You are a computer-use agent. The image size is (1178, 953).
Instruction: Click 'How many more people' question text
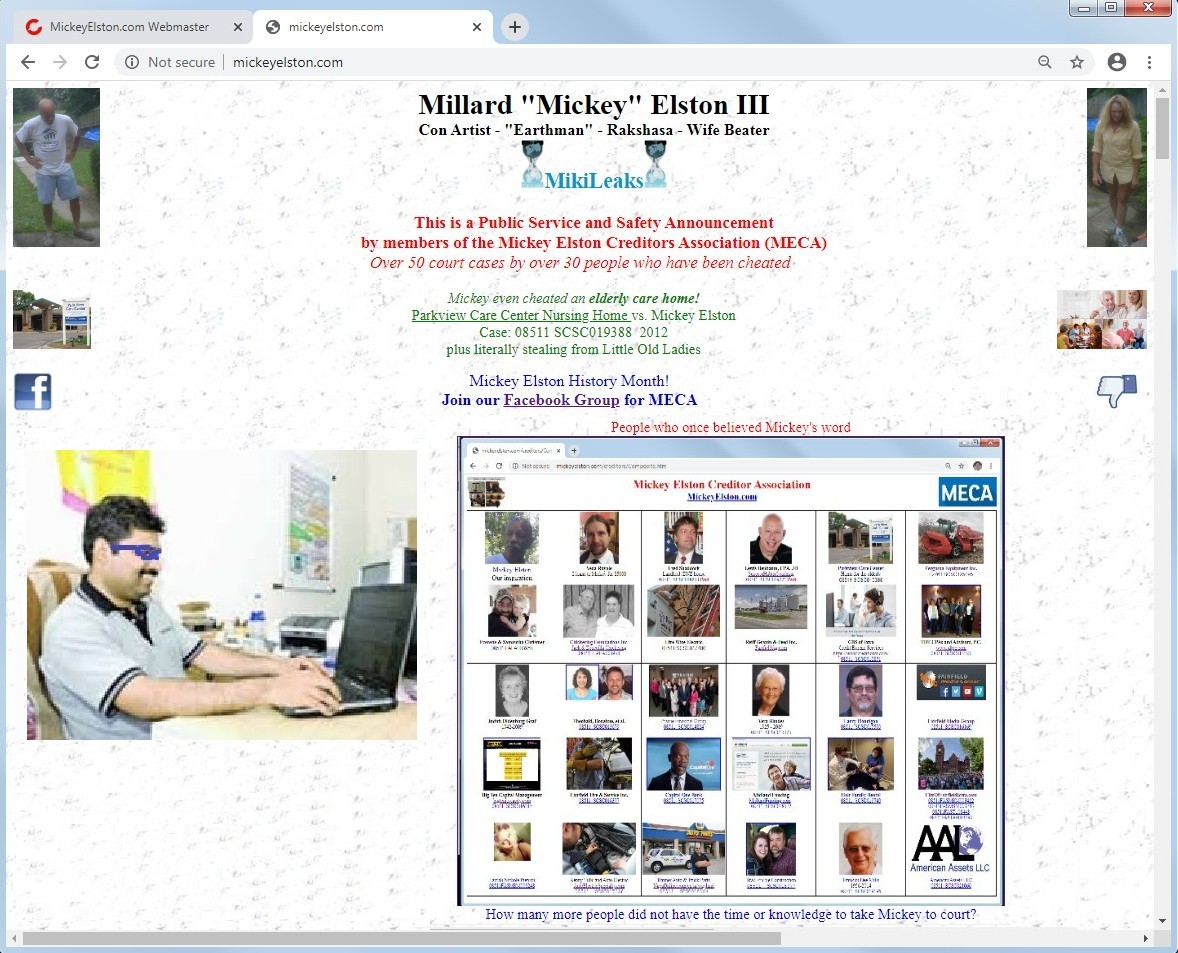[730, 915]
